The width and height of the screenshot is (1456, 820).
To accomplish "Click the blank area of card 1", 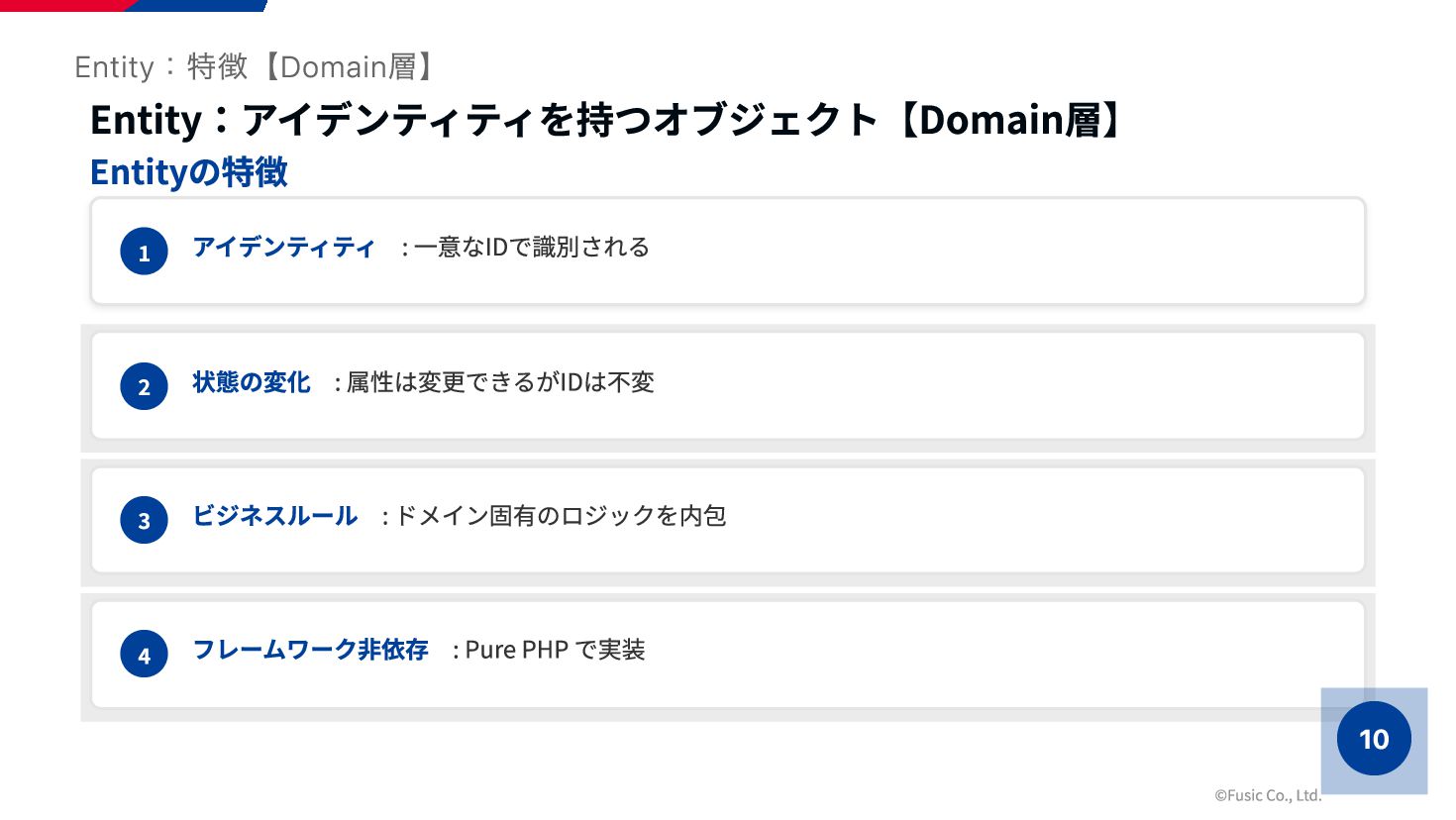I will pyautogui.click(x=990, y=252).
